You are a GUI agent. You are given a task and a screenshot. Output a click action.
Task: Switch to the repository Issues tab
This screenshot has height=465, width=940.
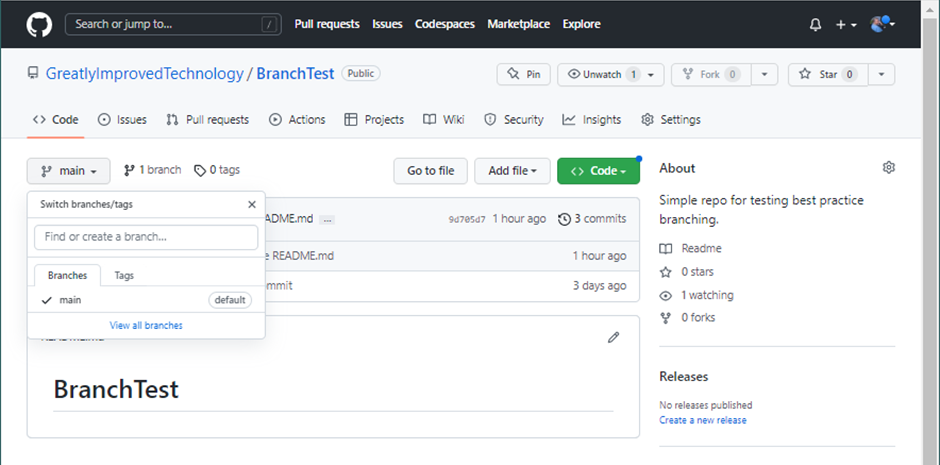pos(122,119)
